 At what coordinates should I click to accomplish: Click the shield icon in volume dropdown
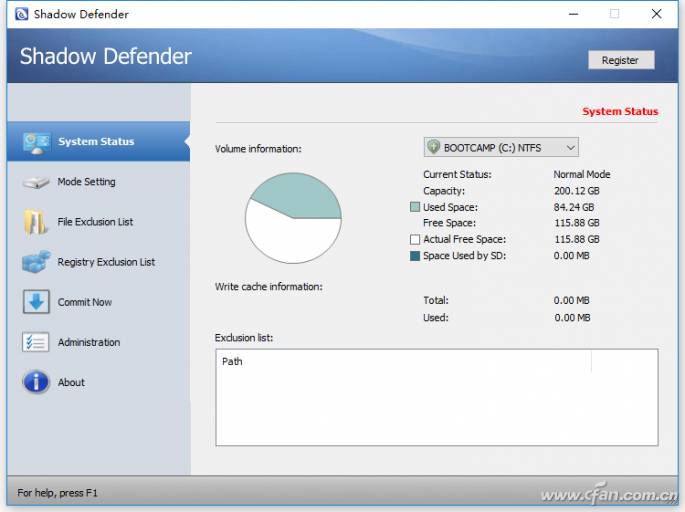pos(433,147)
